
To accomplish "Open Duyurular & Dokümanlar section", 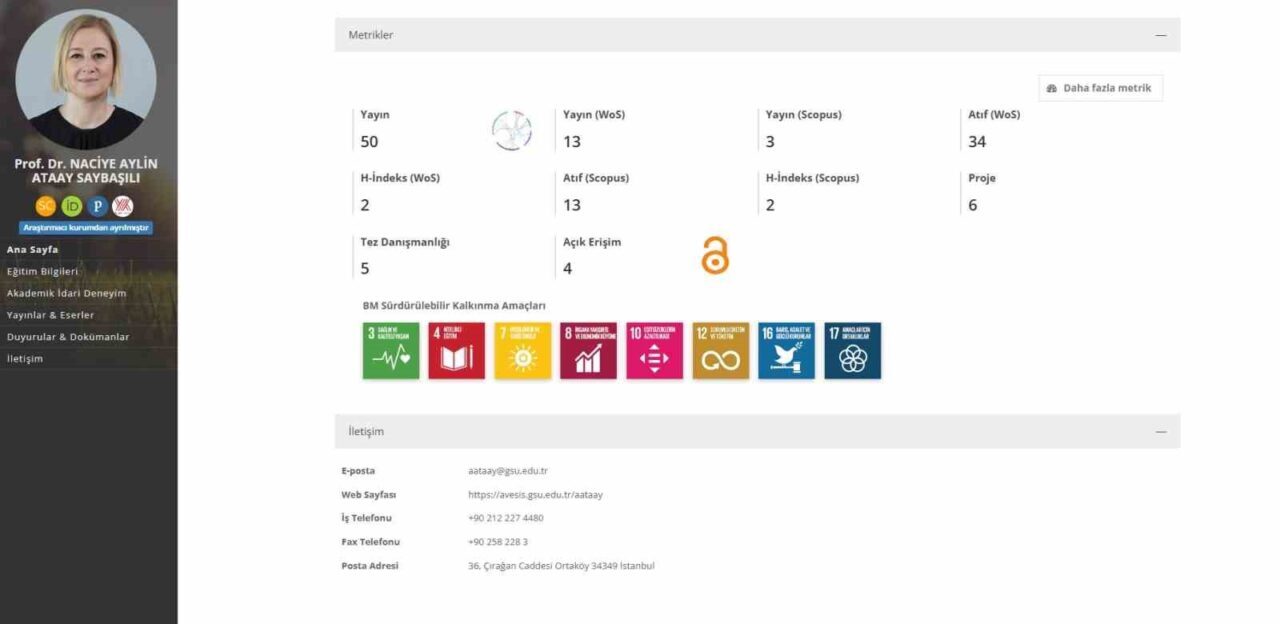I will [x=68, y=337].
